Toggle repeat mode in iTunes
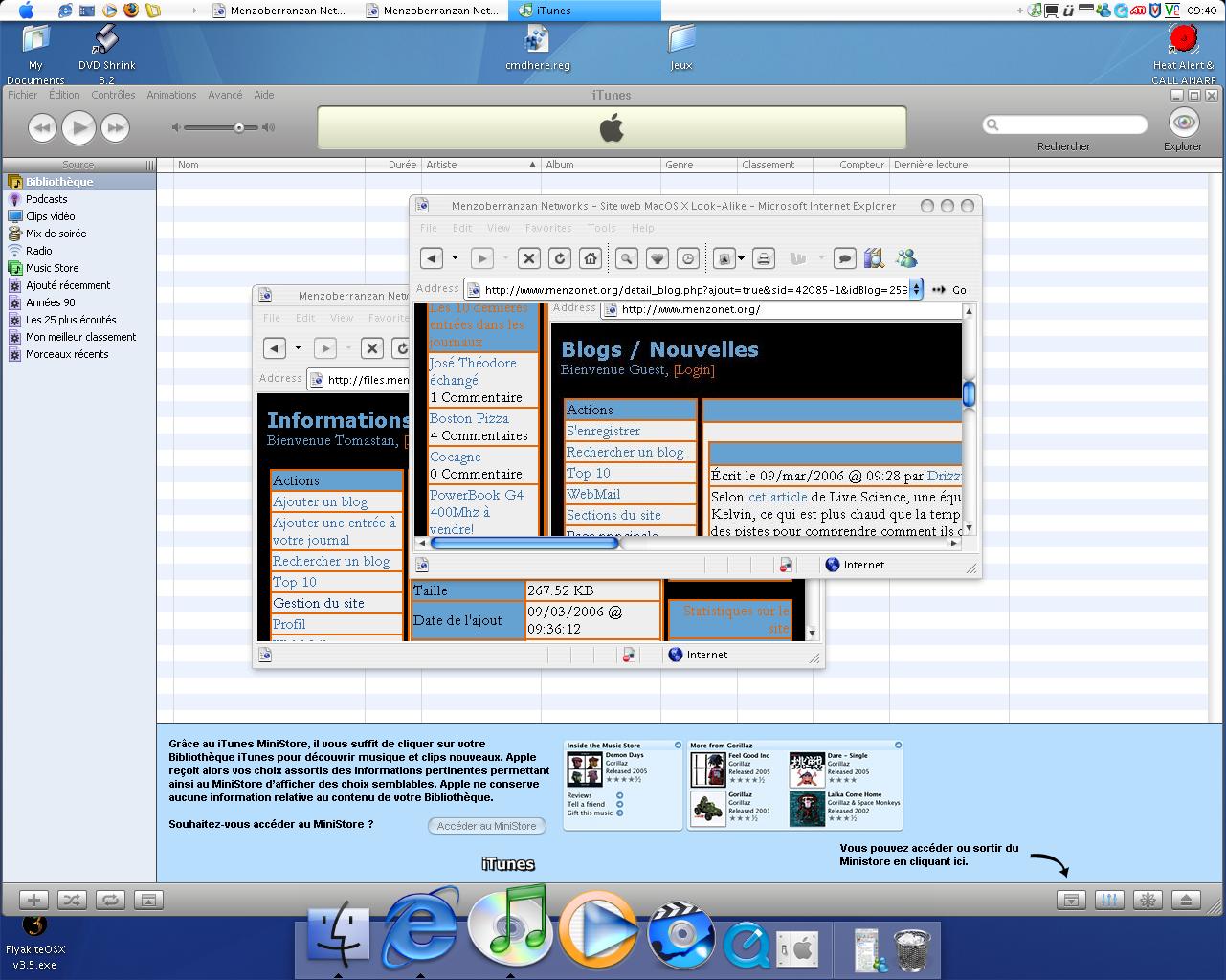 [x=110, y=900]
